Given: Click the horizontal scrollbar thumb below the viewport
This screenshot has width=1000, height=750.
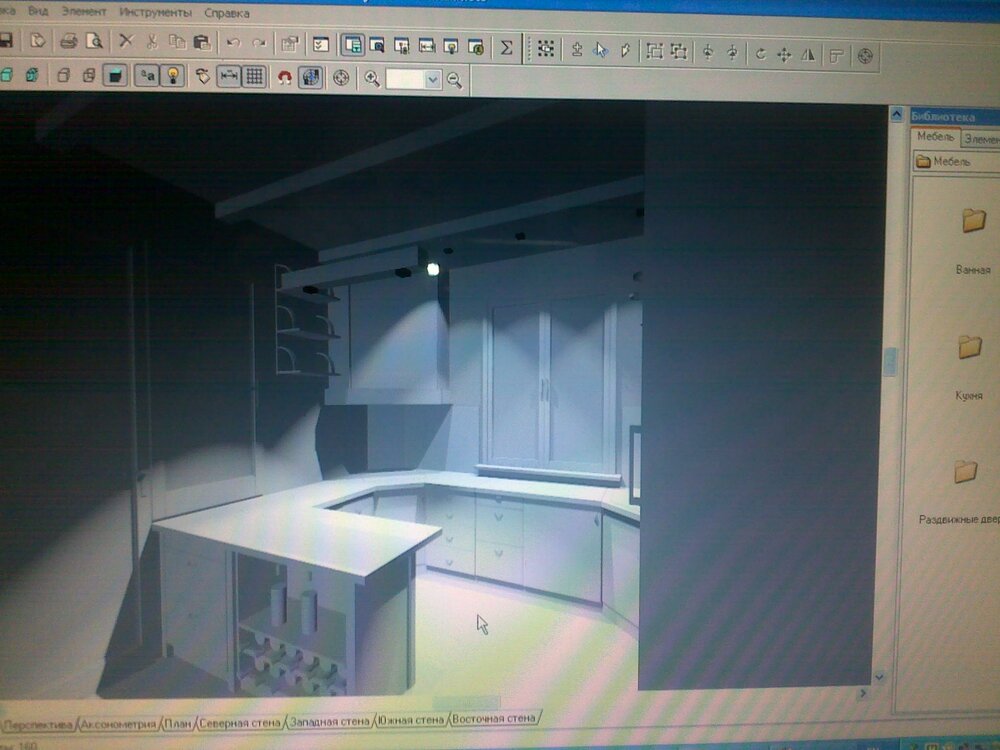Looking at the screenshot, I should [x=466, y=703].
